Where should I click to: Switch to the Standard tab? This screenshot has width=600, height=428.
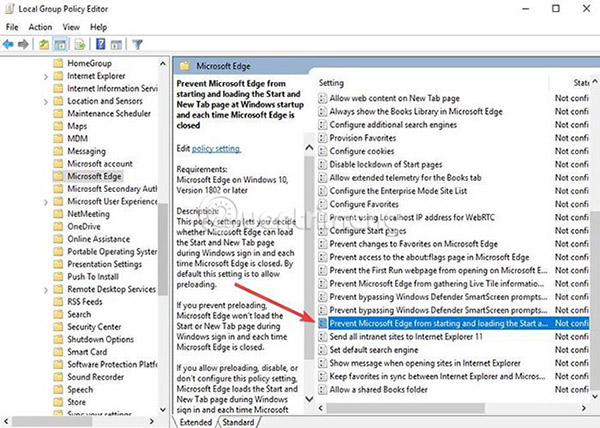pyautogui.click(x=238, y=421)
